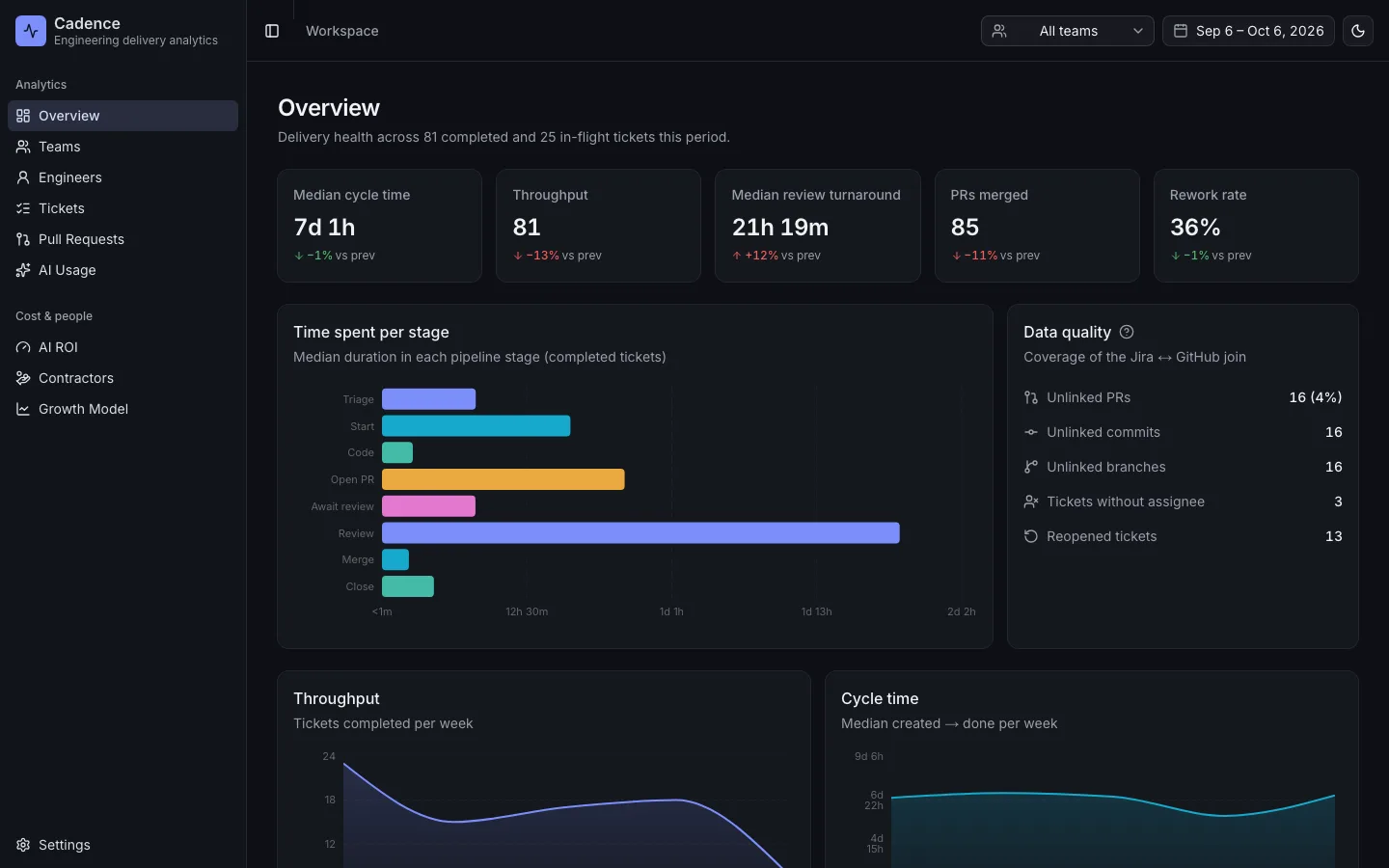Open the Sep 6 – Oct 6 date picker

[1248, 31]
